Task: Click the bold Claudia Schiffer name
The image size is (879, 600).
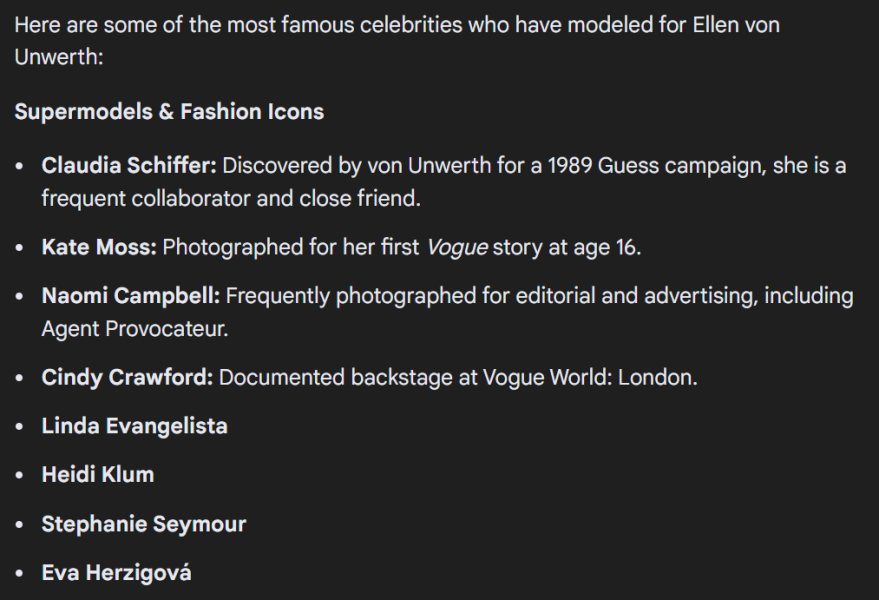Action: [x=128, y=165]
